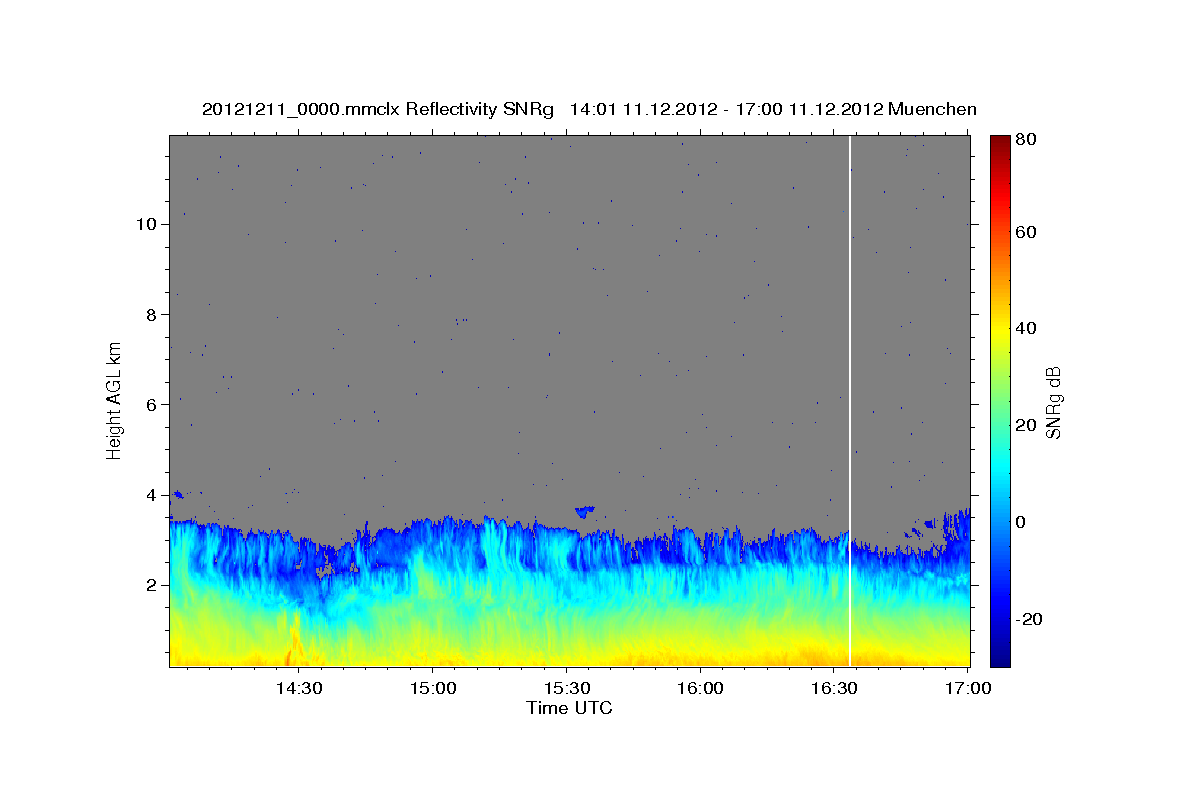Click the height tick label 2

pos(153,585)
